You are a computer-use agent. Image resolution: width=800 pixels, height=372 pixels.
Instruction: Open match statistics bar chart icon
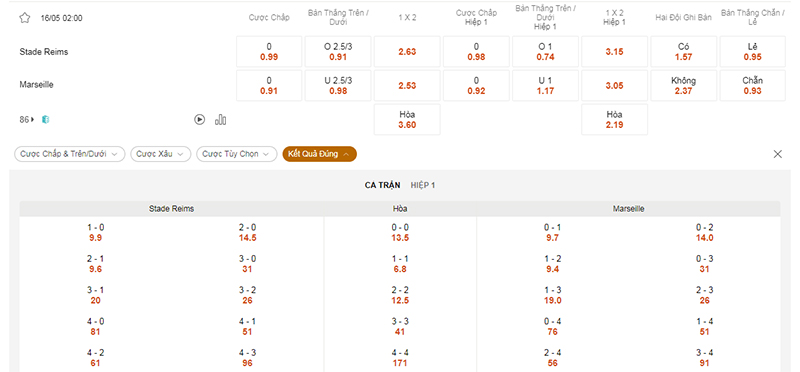click(x=220, y=119)
